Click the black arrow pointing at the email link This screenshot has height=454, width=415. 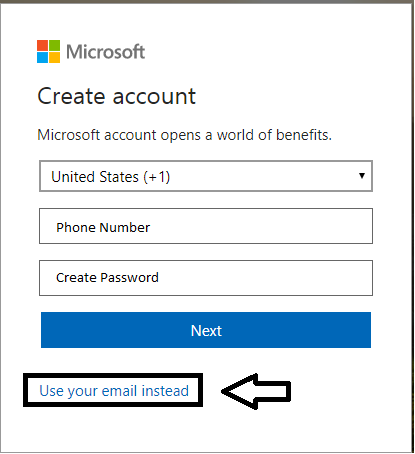256,391
